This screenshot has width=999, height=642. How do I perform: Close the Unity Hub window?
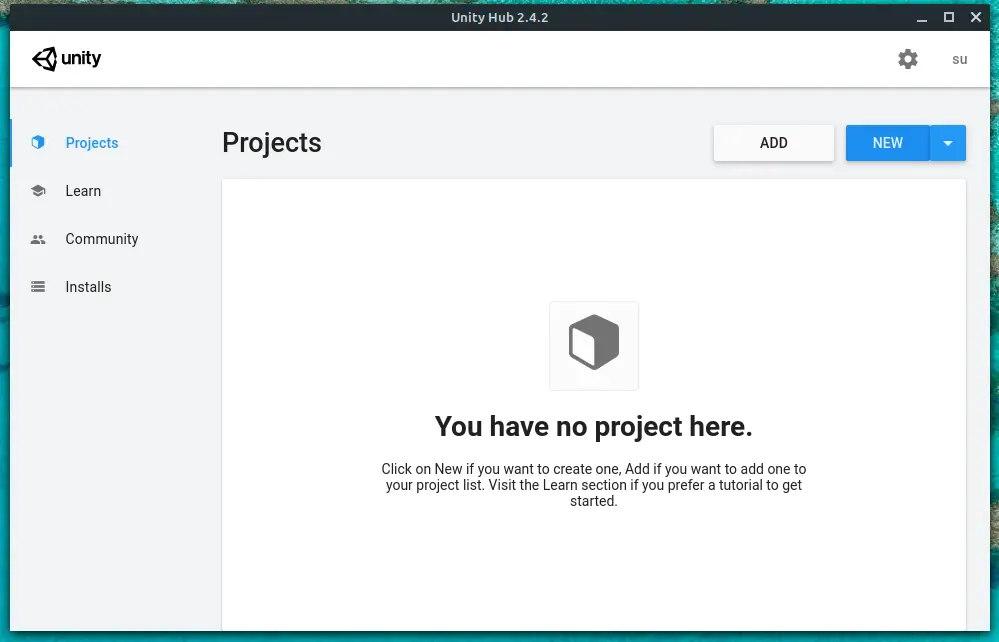(975, 17)
